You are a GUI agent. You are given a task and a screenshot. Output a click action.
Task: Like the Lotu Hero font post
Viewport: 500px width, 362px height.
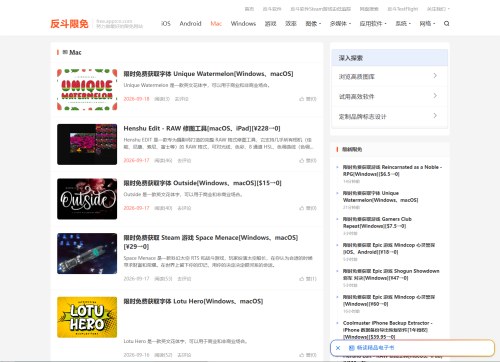coord(308,355)
